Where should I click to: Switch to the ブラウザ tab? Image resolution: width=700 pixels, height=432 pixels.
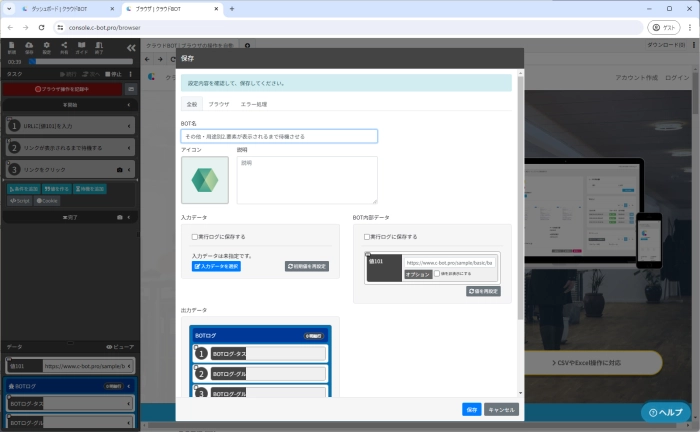pos(218,104)
